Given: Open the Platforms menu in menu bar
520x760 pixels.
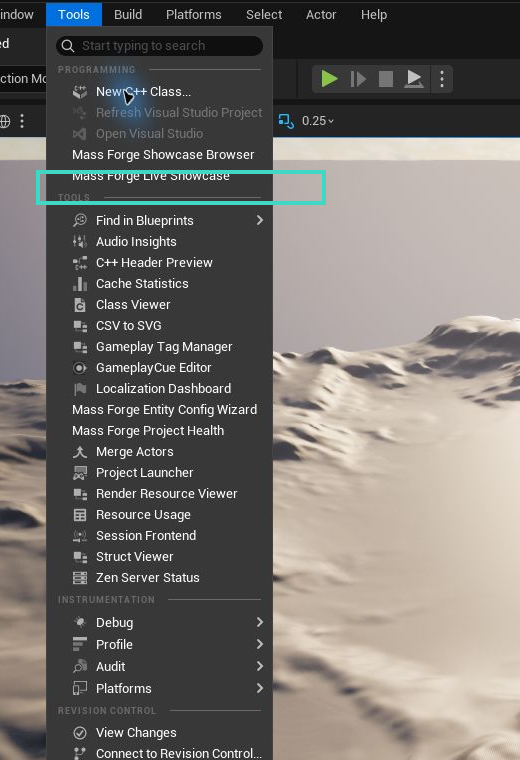Looking at the screenshot, I should coord(193,15).
